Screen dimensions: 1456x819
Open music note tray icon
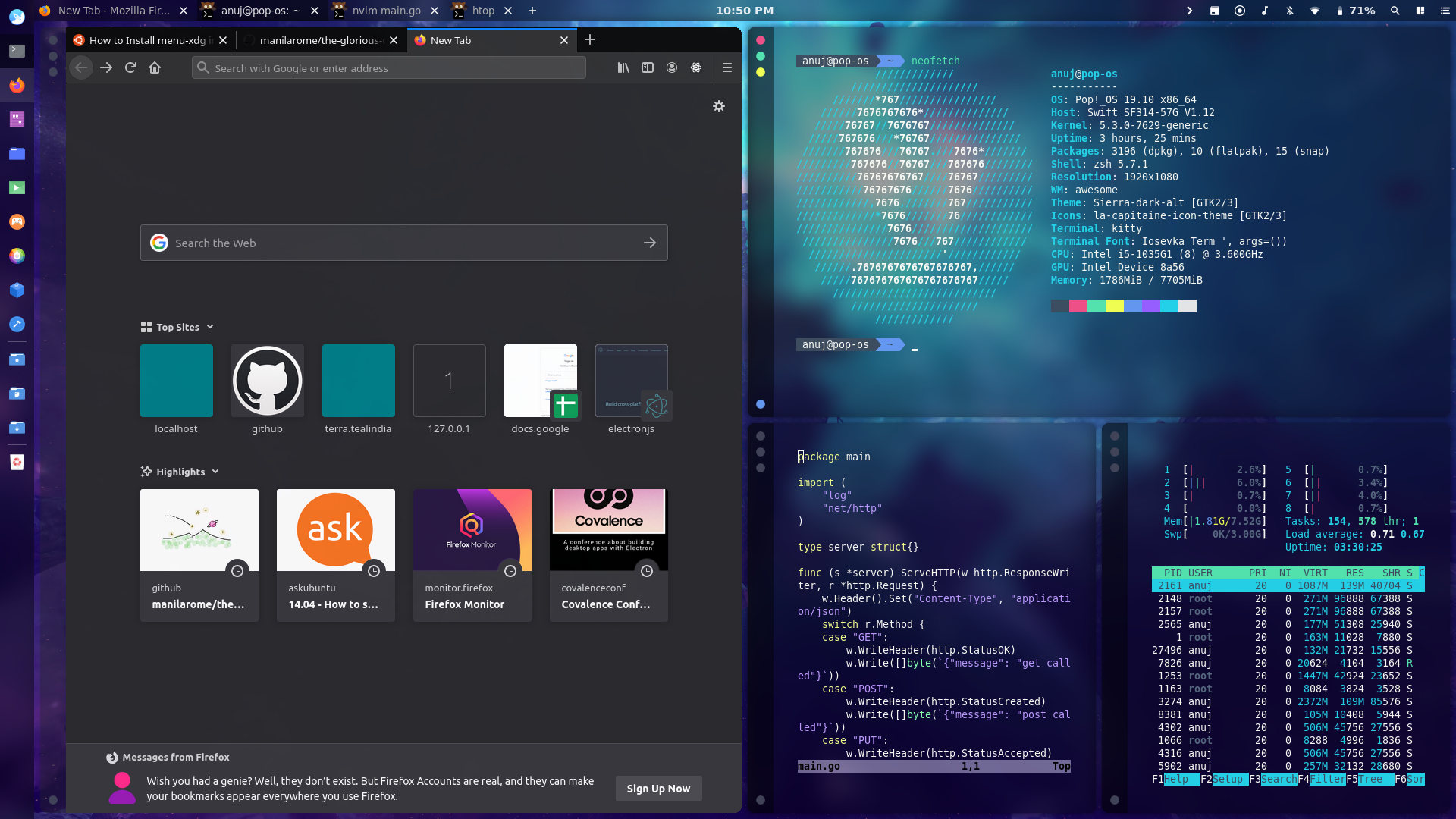(x=1264, y=11)
